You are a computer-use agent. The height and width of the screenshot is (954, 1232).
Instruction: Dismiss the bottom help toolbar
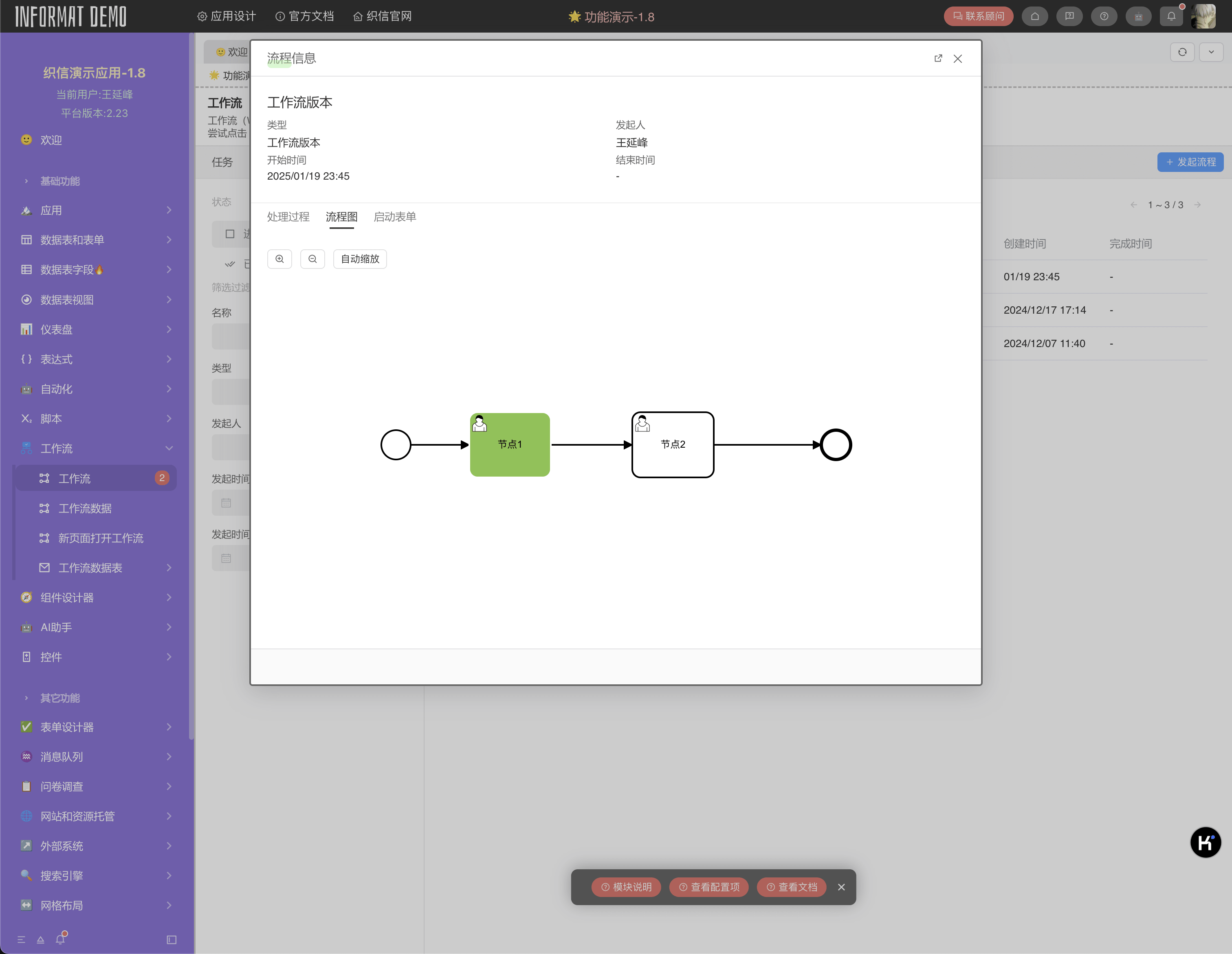[841, 887]
